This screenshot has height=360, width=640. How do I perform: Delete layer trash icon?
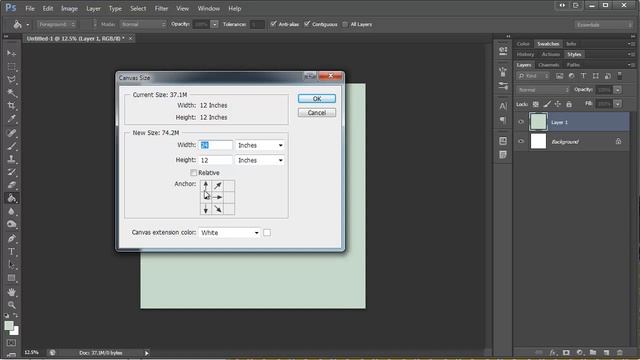click(x=620, y=353)
